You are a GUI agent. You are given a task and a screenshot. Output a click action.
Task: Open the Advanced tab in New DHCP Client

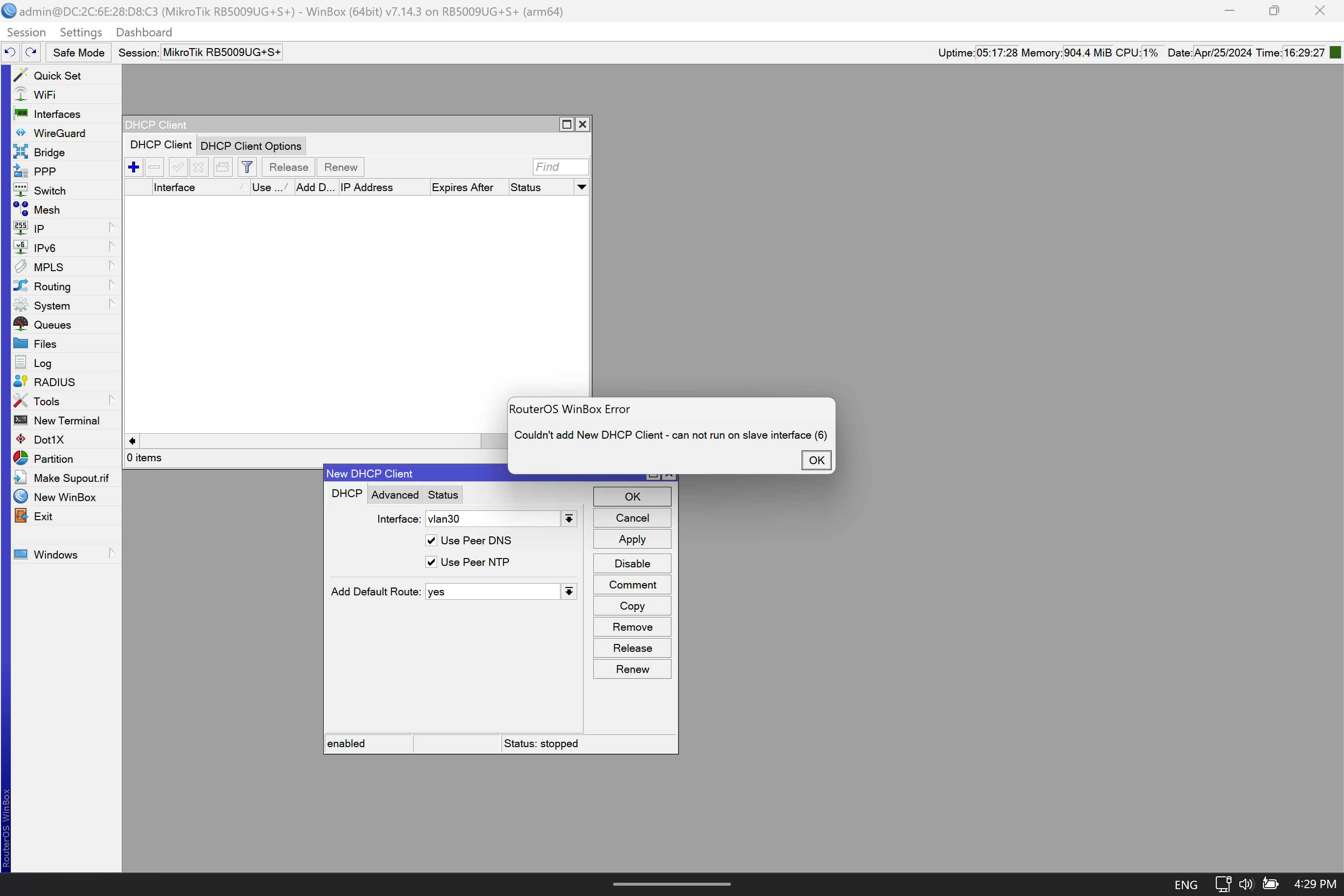click(x=395, y=494)
